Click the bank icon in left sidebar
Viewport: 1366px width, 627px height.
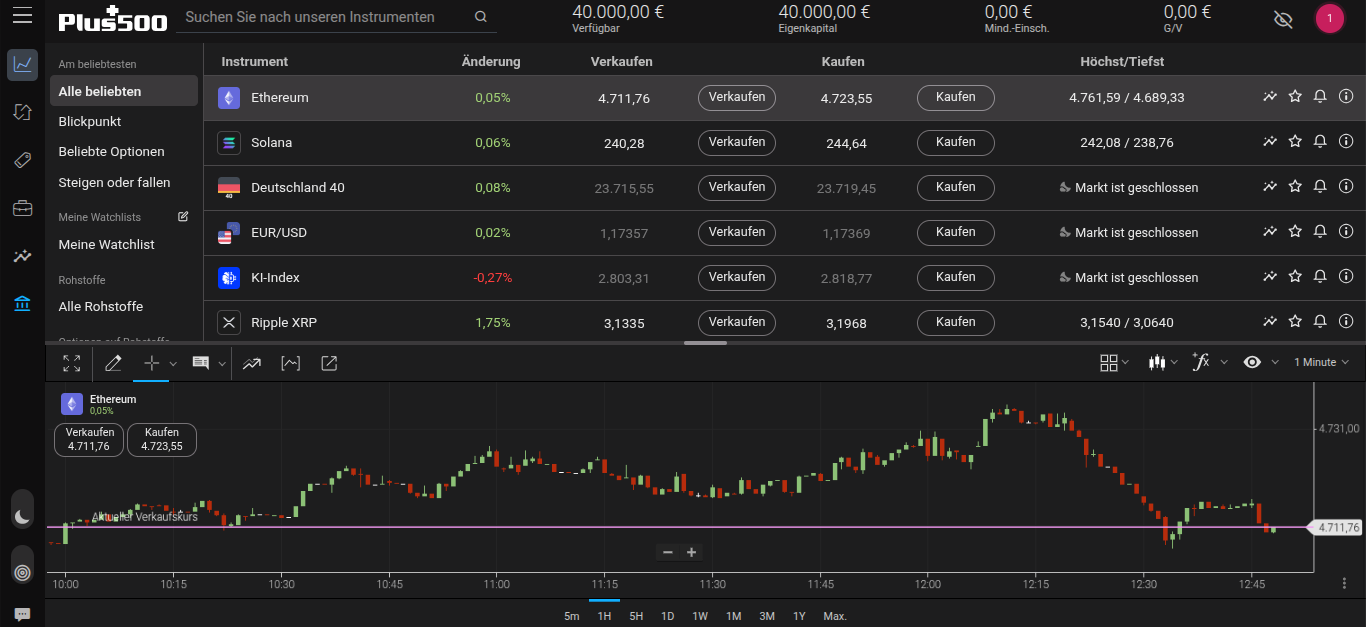(22, 304)
